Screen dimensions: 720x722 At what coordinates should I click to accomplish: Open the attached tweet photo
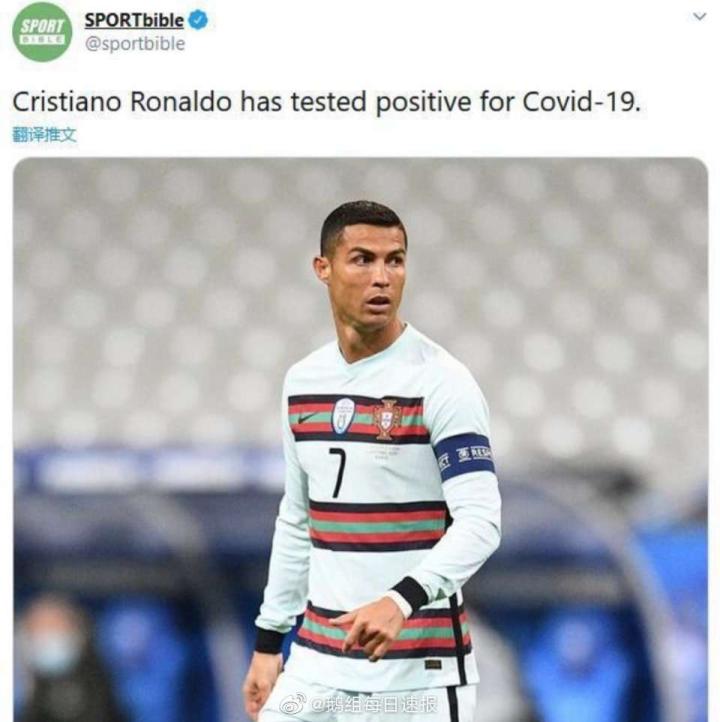click(360, 440)
